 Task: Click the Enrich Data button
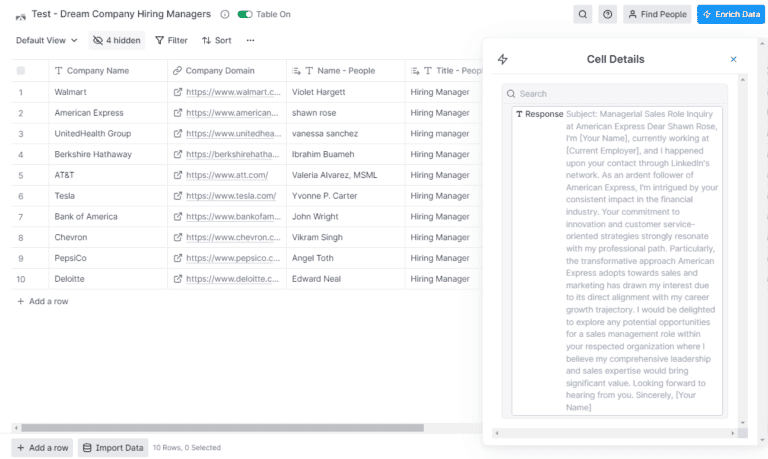(x=730, y=14)
